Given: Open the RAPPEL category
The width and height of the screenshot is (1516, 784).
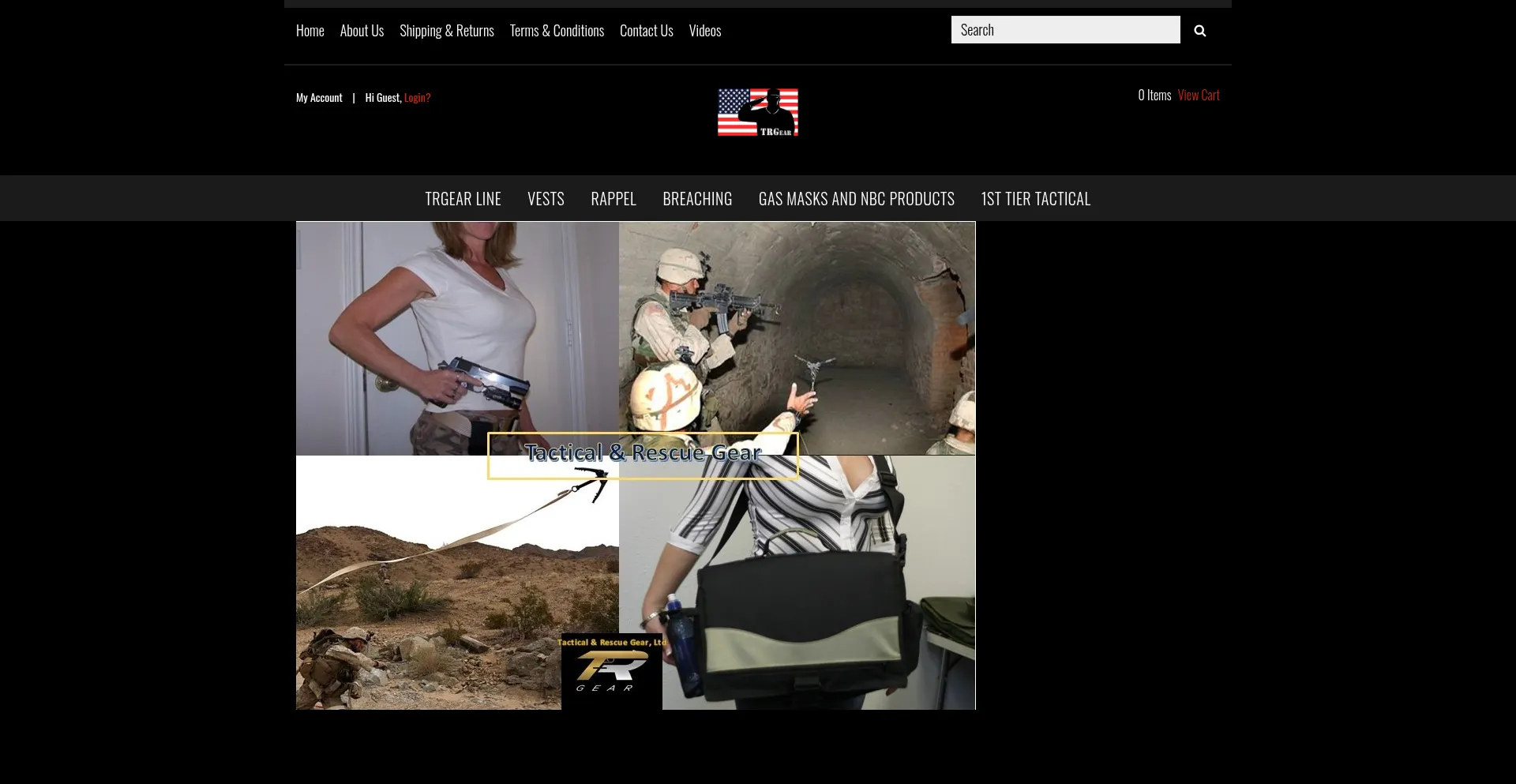Looking at the screenshot, I should (x=614, y=199).
